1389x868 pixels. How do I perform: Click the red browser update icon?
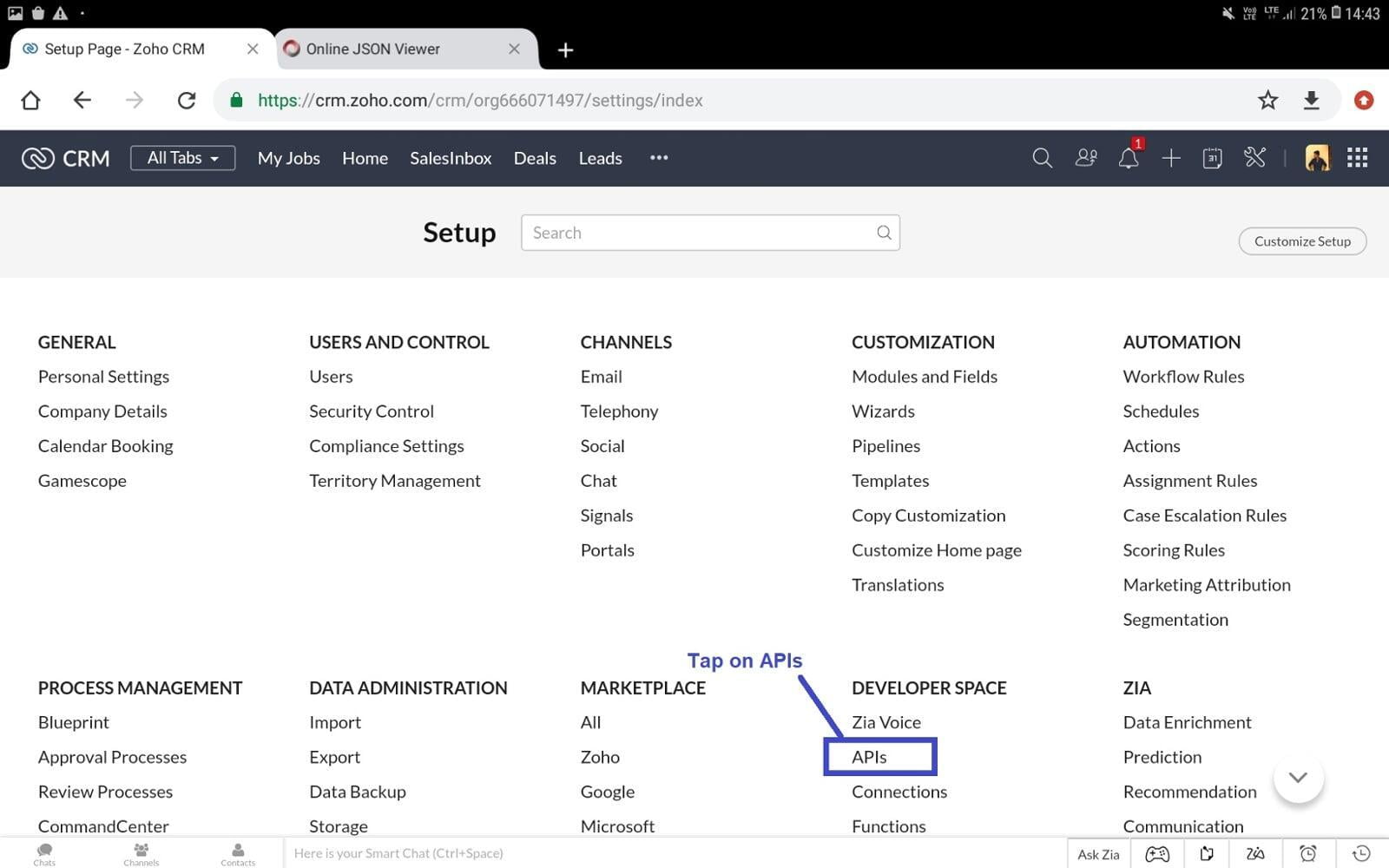1364,100
